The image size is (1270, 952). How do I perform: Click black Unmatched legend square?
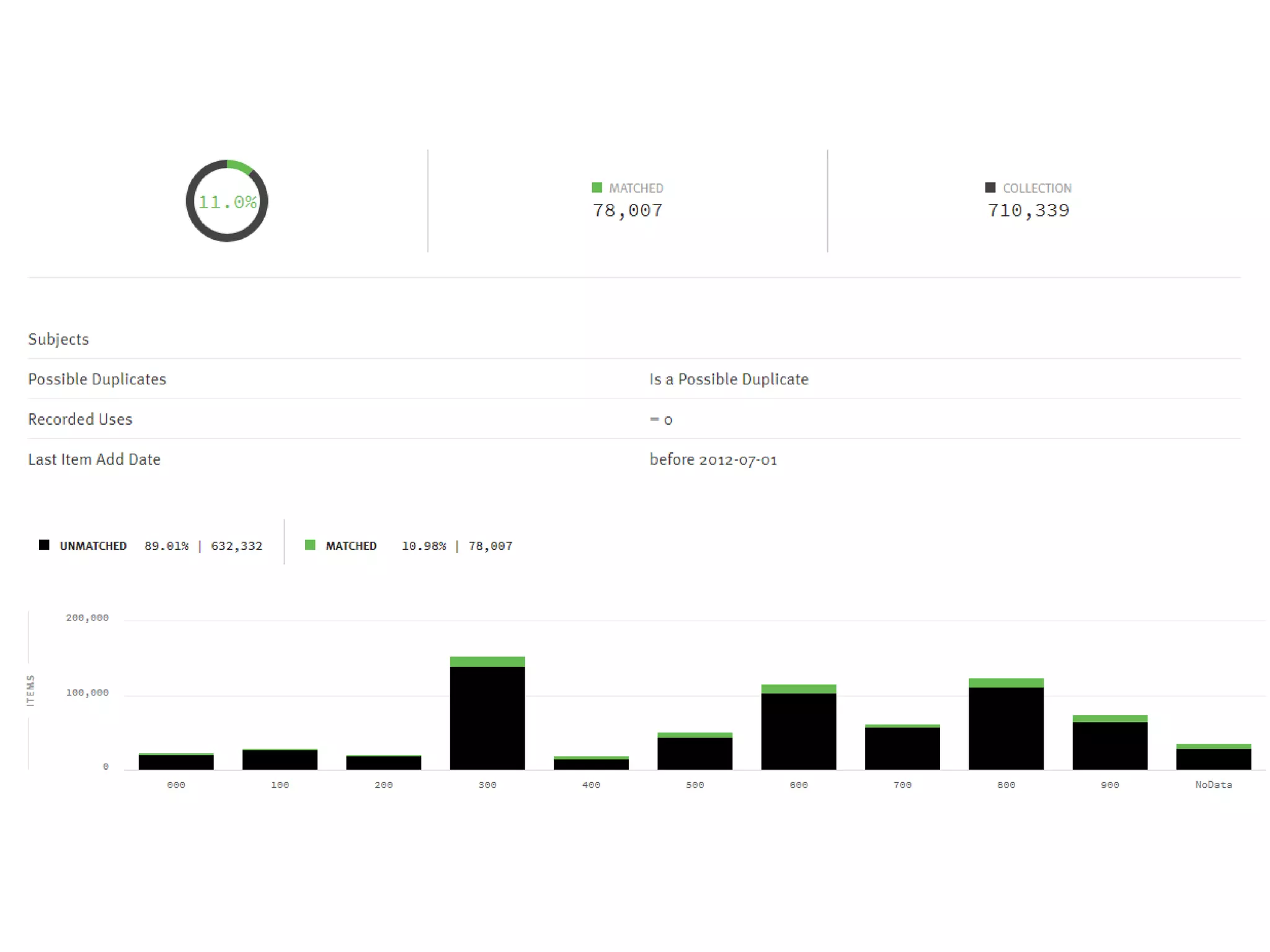pos(44,545)
